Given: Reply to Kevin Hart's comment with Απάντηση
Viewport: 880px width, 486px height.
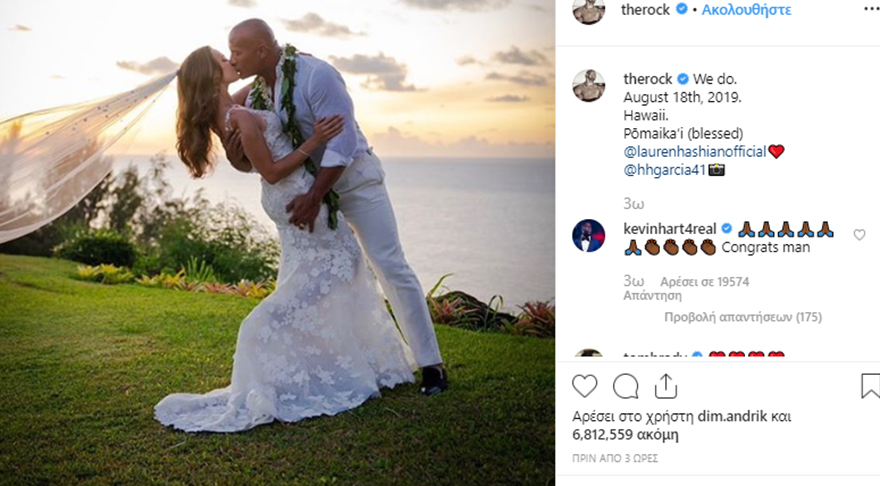Looking at the screenshot, I should tap(652, 295).
